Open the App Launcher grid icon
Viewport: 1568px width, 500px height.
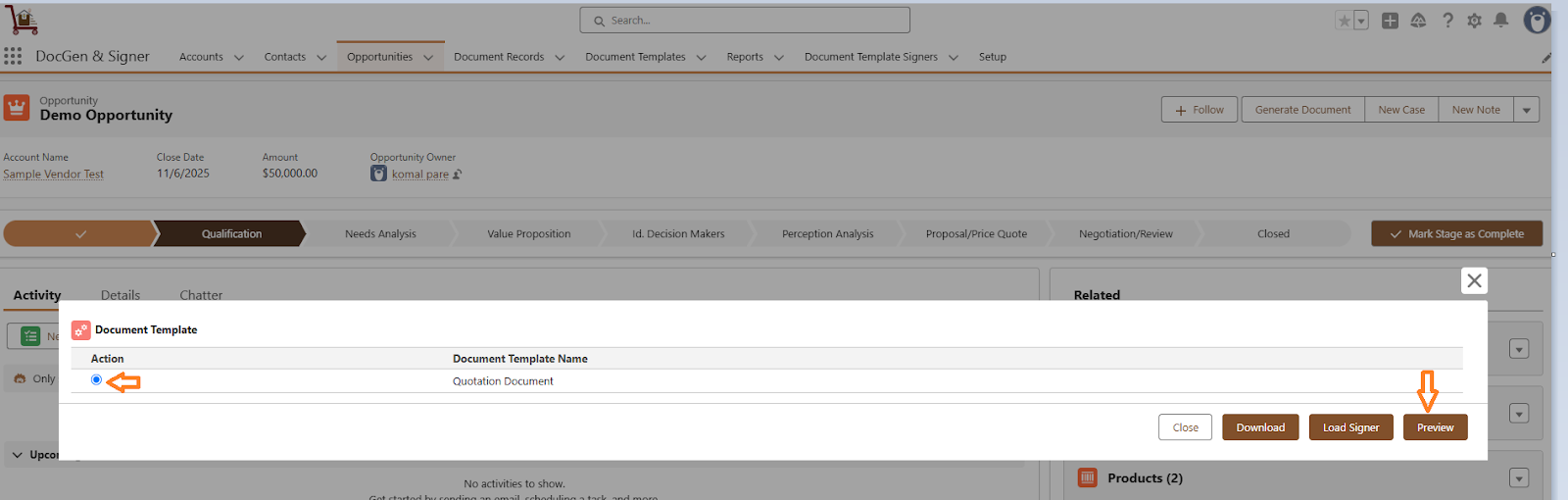(13, 56)
